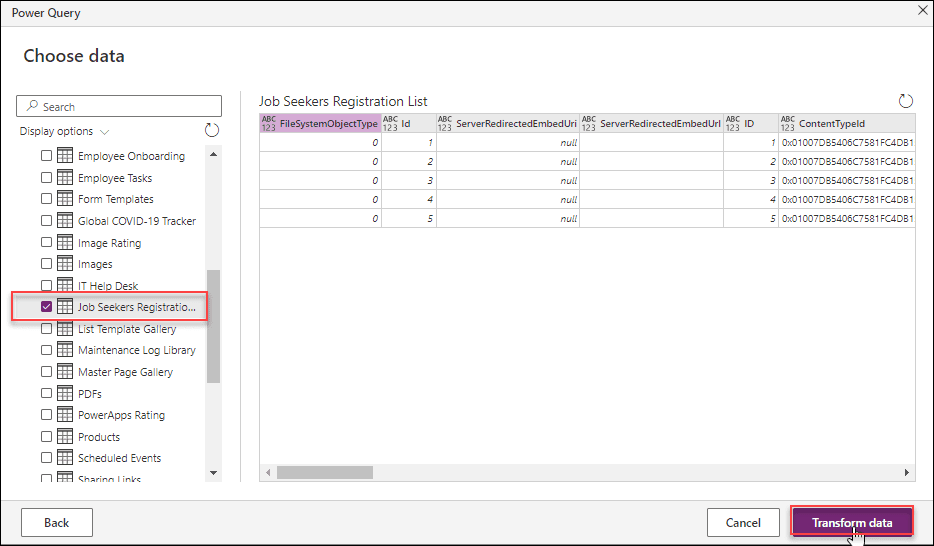
Task: Refresh the navigator list icon
Action: pyautogui.click(x=211, y=130)
